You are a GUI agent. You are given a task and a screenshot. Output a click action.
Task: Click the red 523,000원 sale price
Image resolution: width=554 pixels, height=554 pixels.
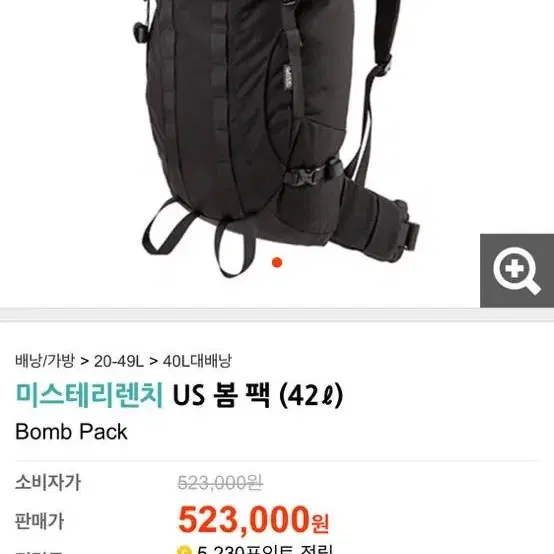click(x=254, y=520)
